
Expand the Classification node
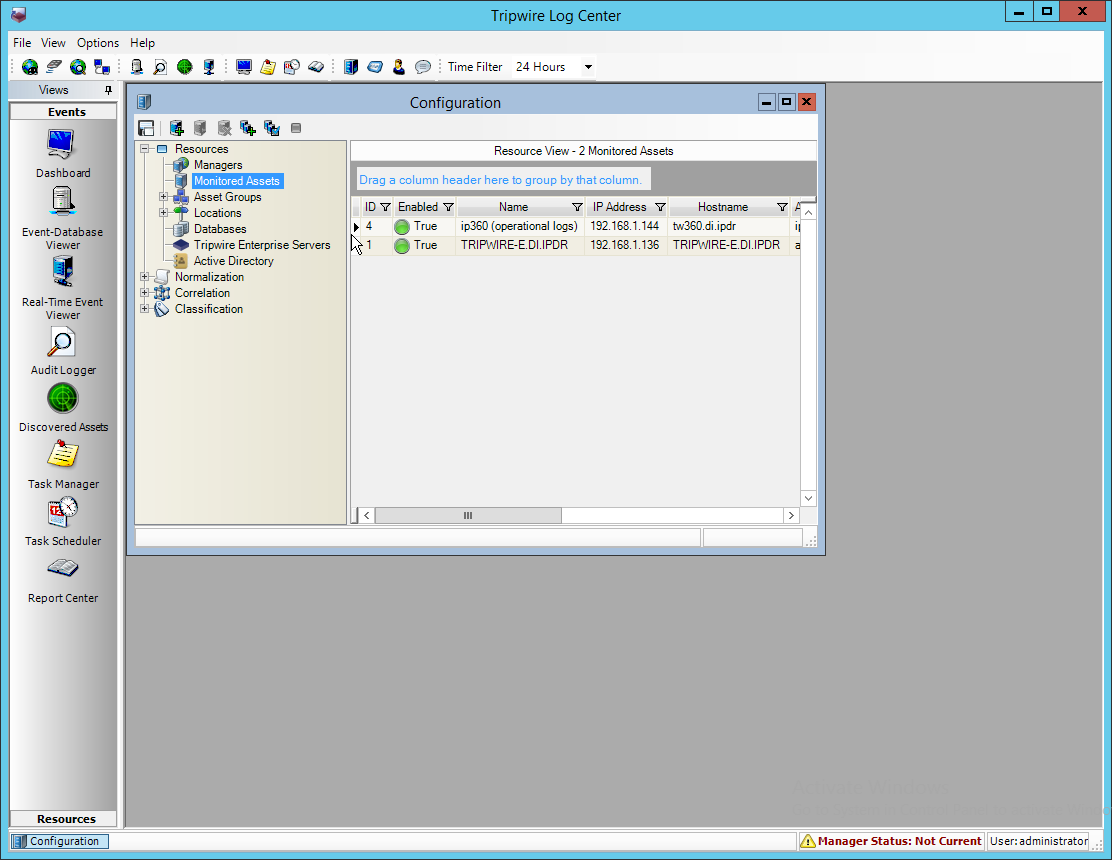pos(145,309)
